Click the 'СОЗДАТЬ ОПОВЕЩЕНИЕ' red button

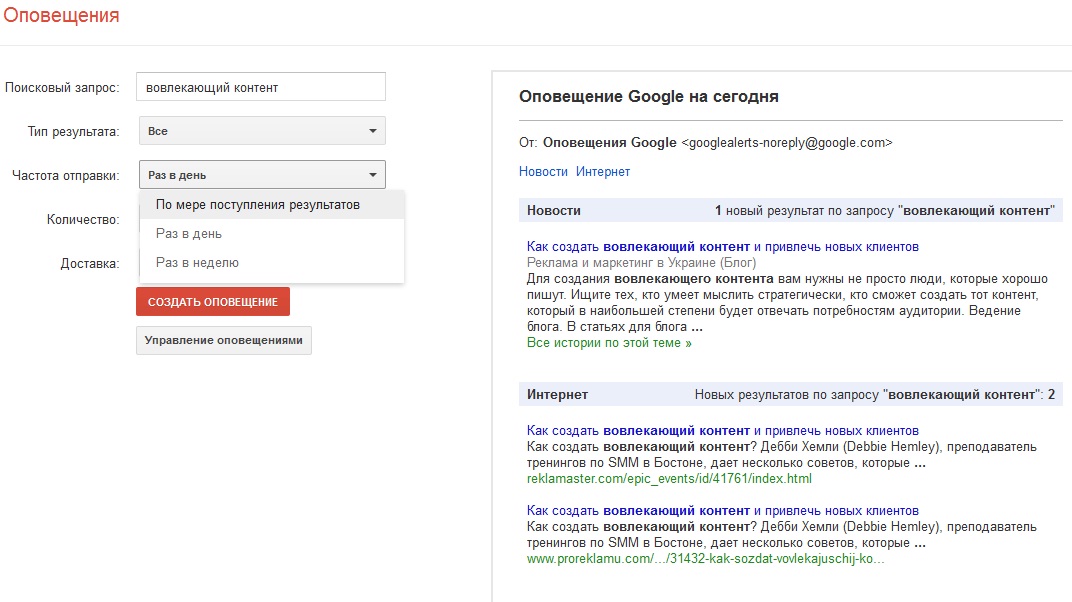click(x=213, y=301)
